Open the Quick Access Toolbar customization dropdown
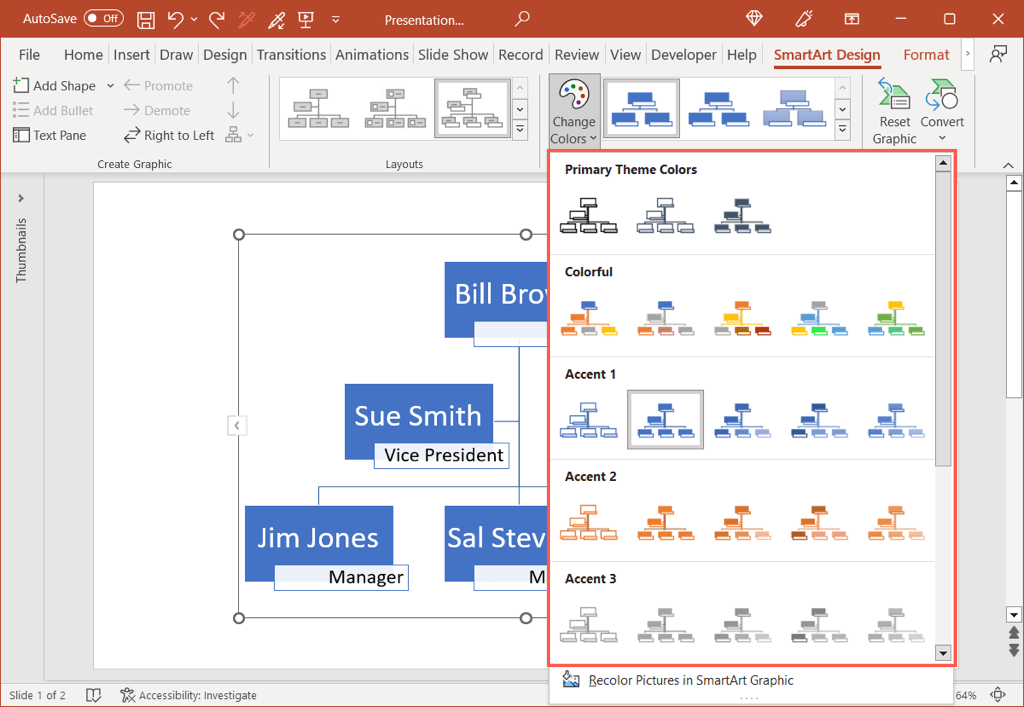The image size is (1024, 707). (336, 18)
